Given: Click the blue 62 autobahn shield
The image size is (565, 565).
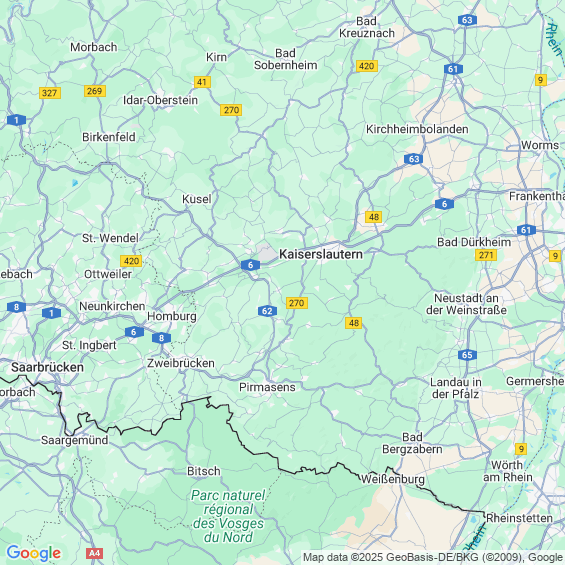Looking at the screenshot, I should click(267, 311).
